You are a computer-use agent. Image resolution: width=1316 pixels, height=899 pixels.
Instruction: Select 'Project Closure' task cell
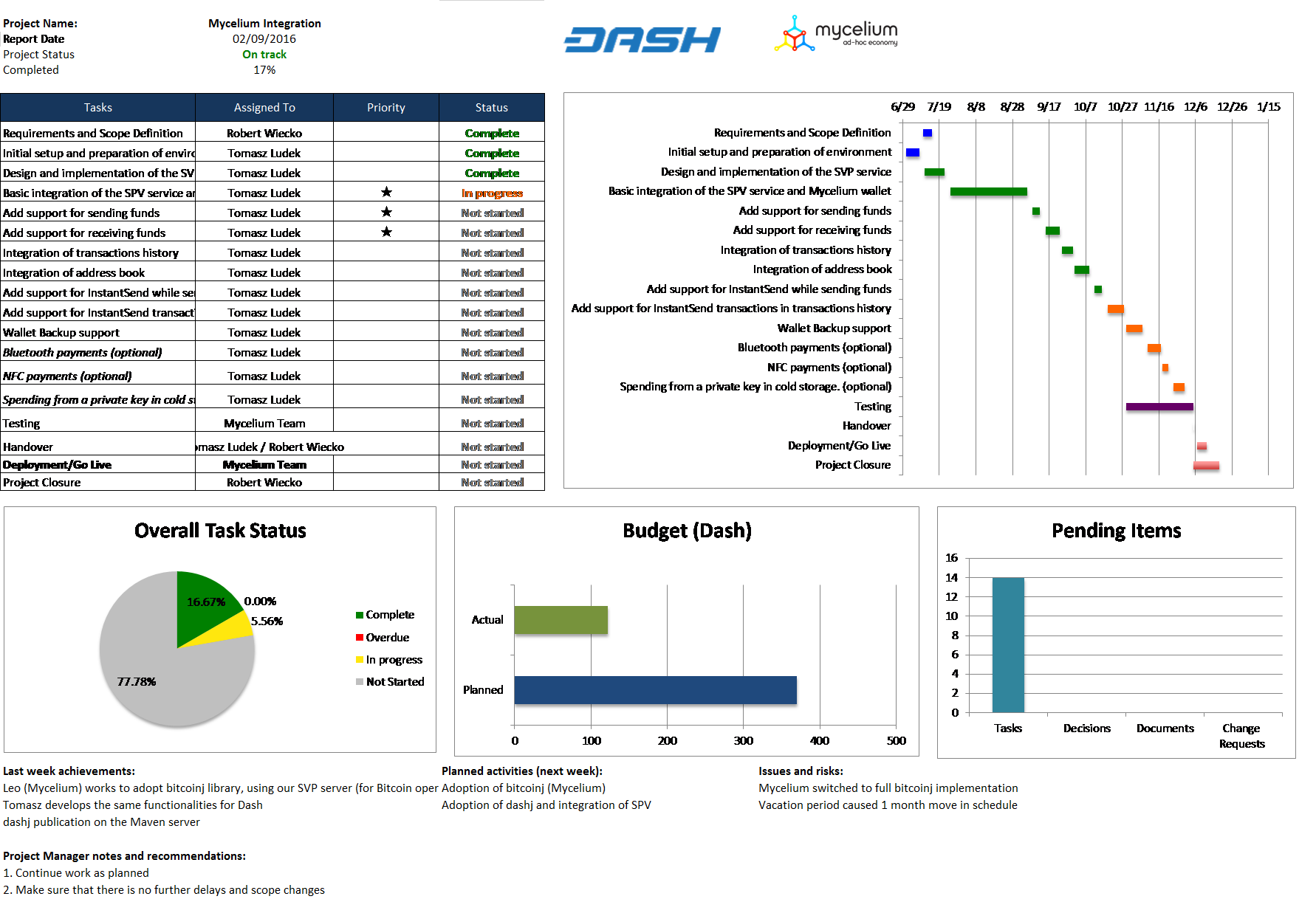click(98, 482)
